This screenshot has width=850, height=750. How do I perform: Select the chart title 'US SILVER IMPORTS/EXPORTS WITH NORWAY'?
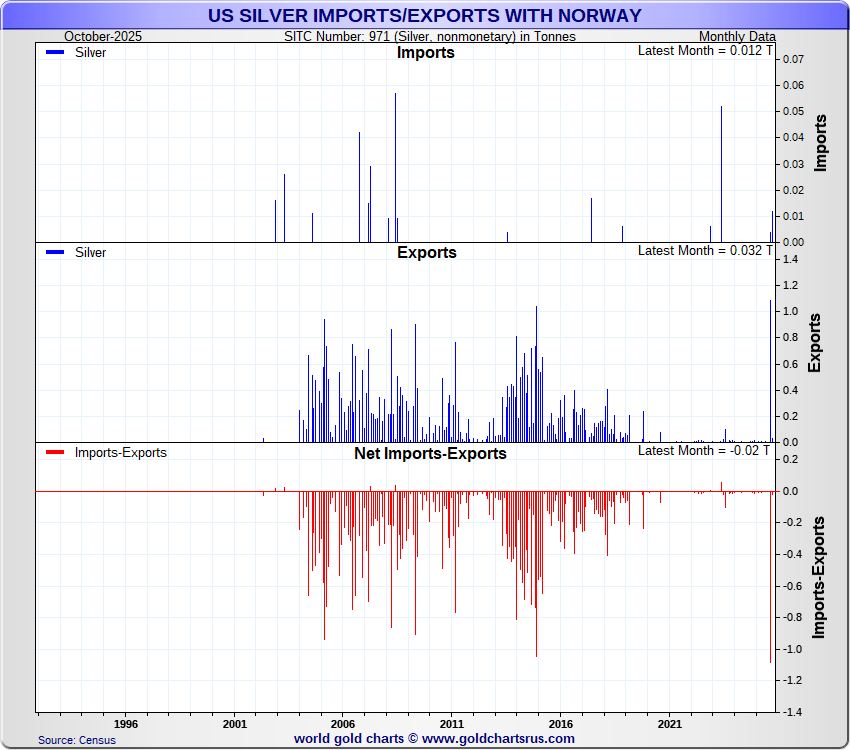click(425, 16)
